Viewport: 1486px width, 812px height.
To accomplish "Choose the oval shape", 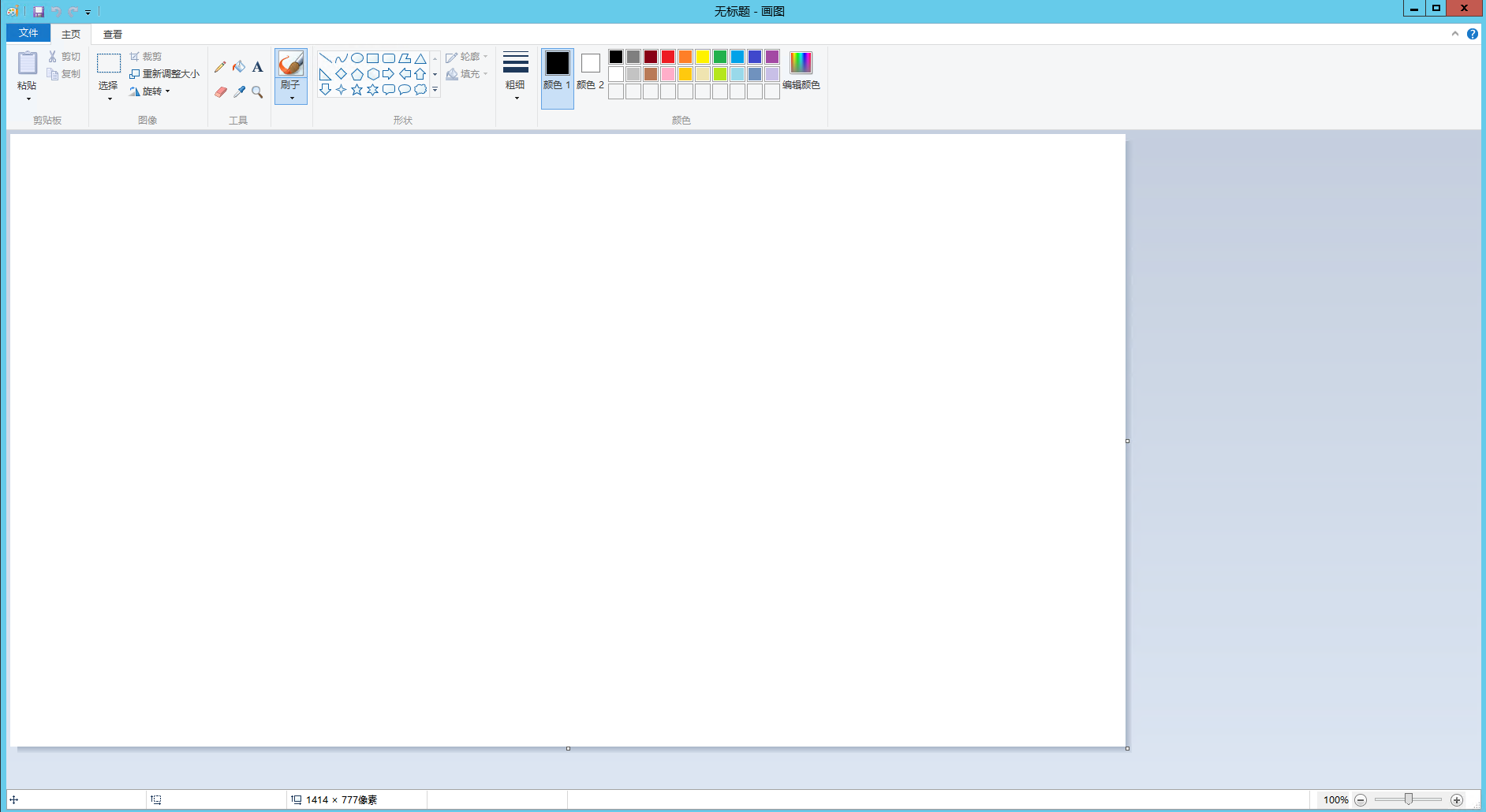I will (x=357, y=58).
